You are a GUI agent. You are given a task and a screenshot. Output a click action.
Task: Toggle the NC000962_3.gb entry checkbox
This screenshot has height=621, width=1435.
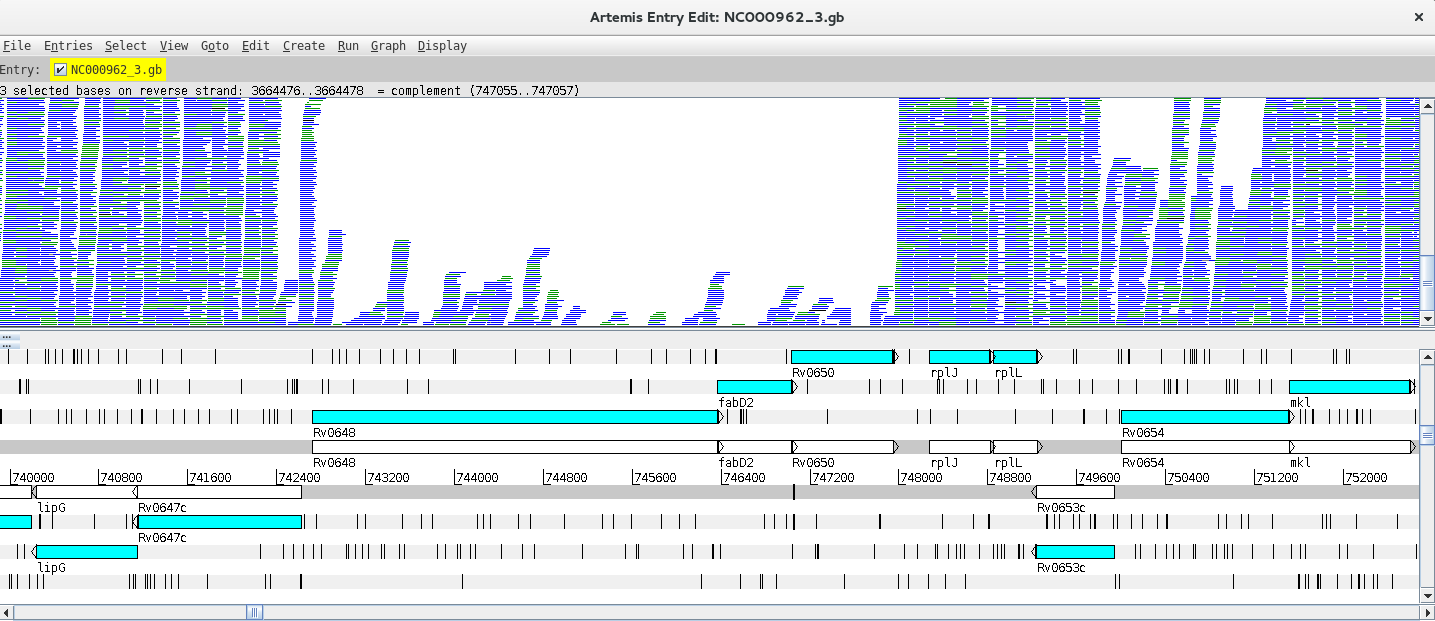(61, 69)
